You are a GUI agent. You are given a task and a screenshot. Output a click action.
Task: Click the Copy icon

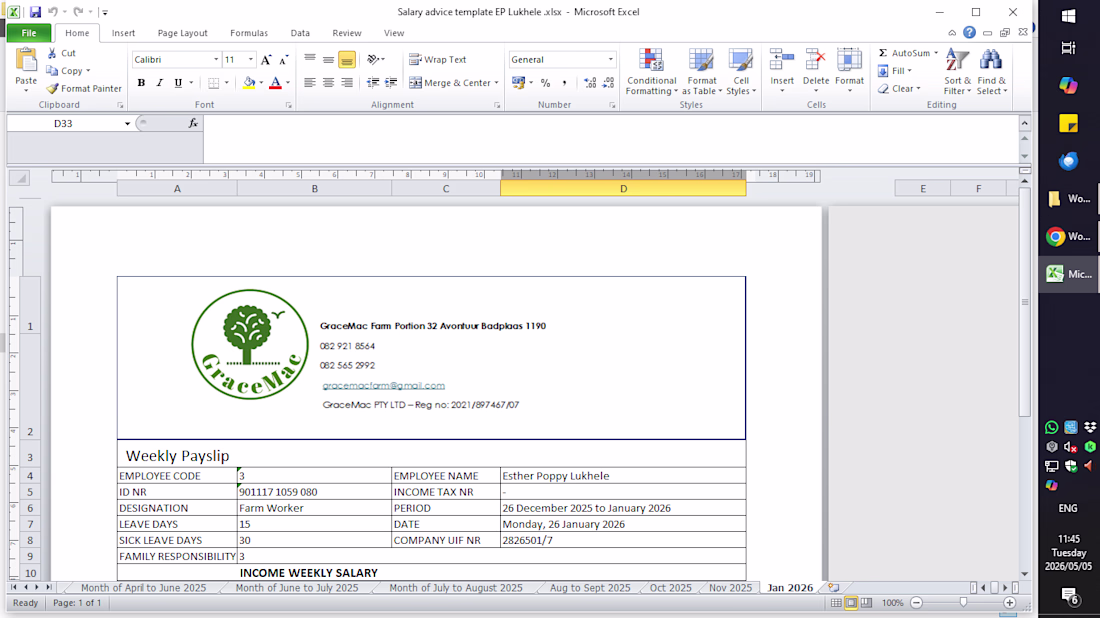click(52, 71)
